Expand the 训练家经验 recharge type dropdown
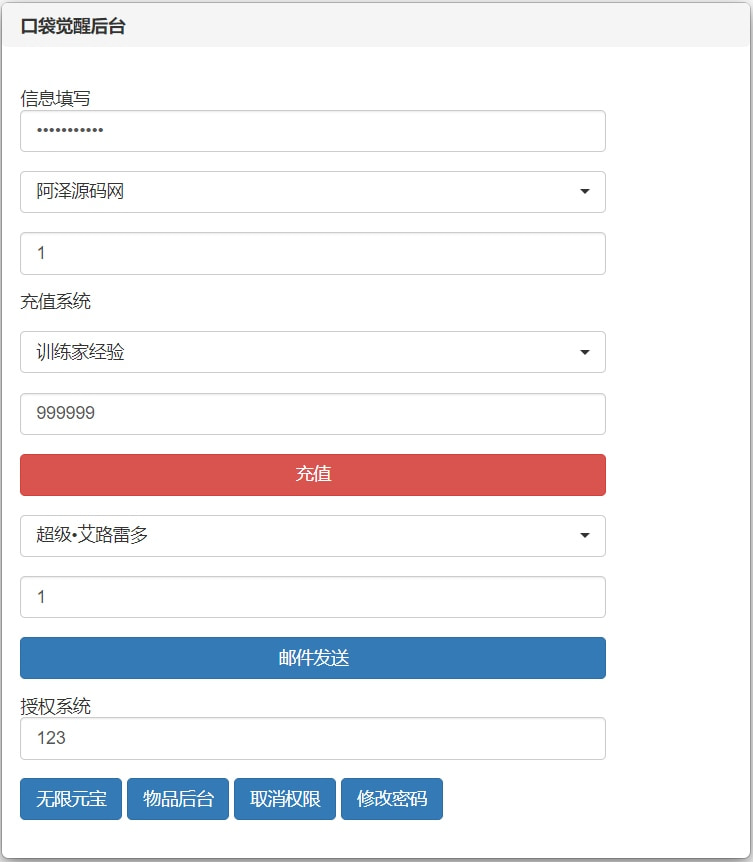753x862 pixels. 312,352
